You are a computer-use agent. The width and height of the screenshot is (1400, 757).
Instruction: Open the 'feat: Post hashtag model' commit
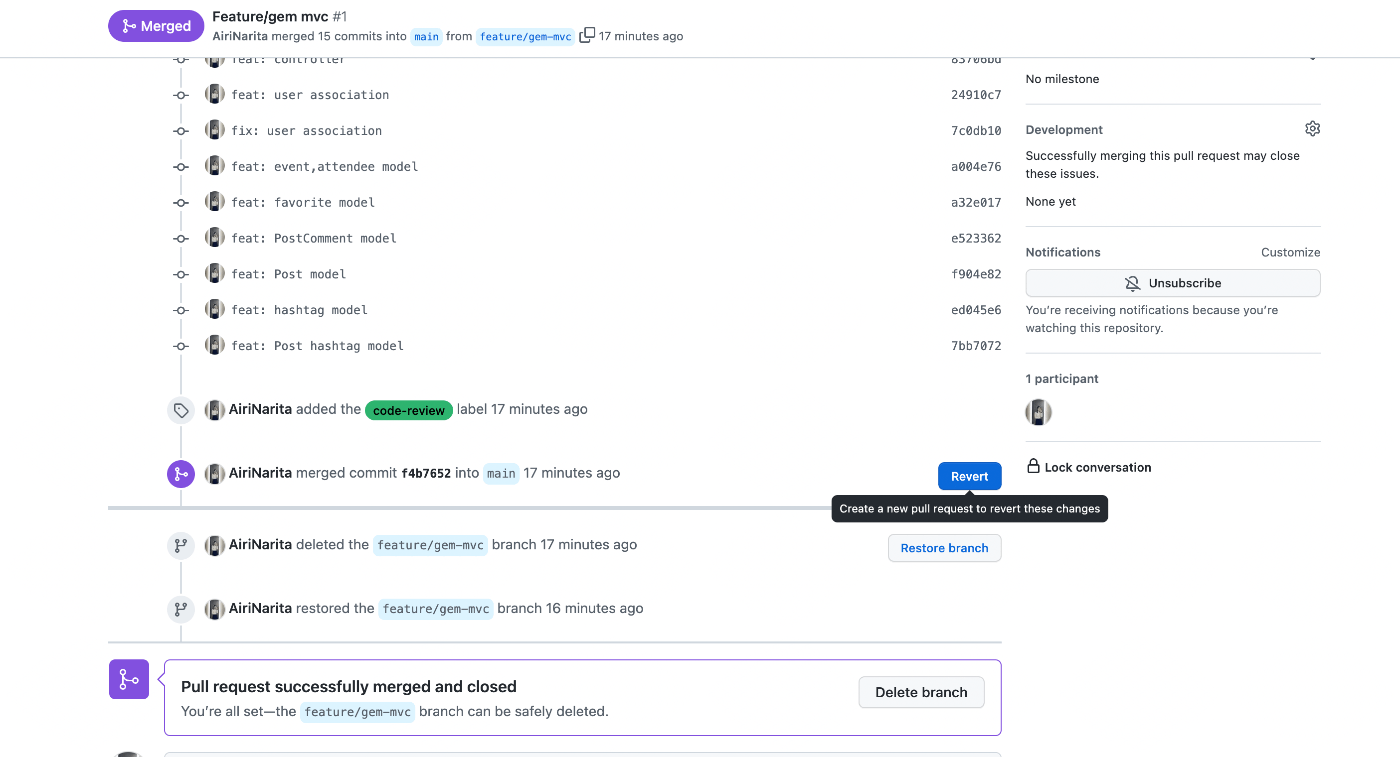317,346
